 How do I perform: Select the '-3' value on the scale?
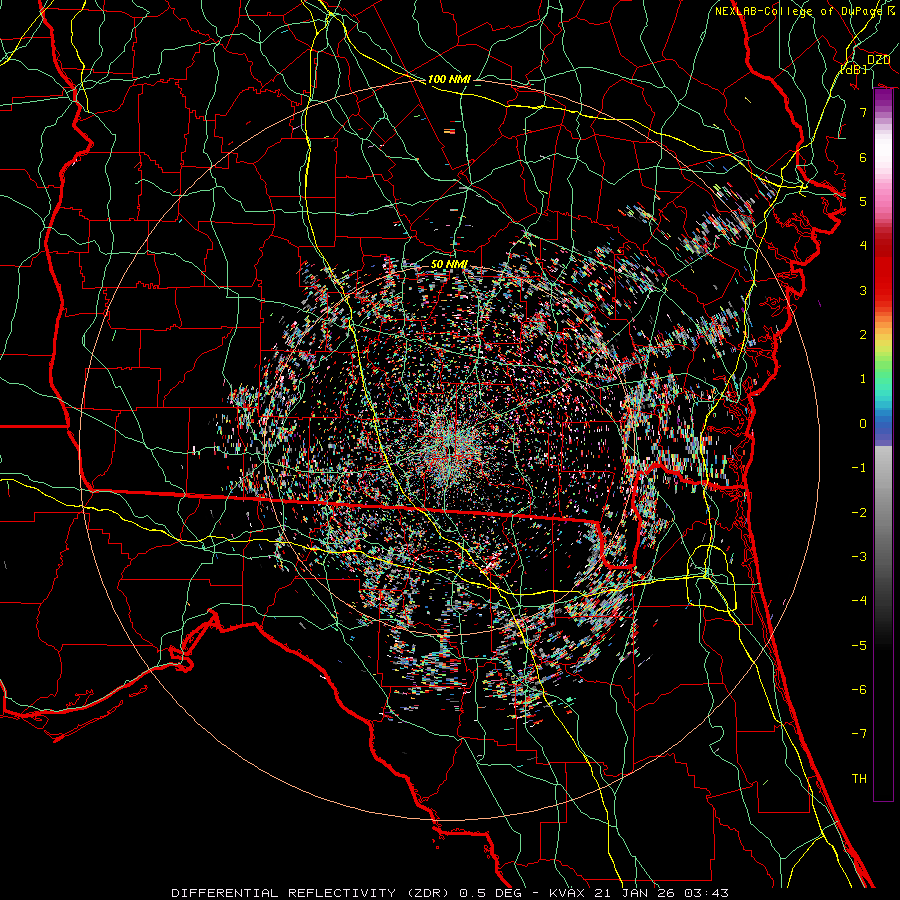859,557
